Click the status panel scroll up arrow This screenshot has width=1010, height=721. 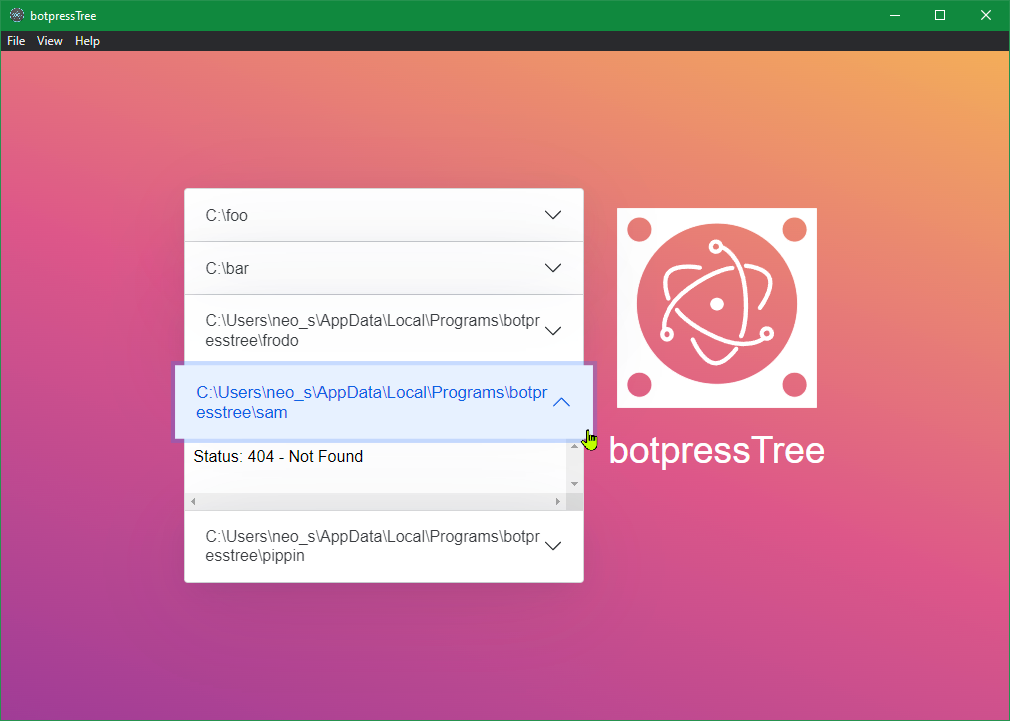[575, 447]
